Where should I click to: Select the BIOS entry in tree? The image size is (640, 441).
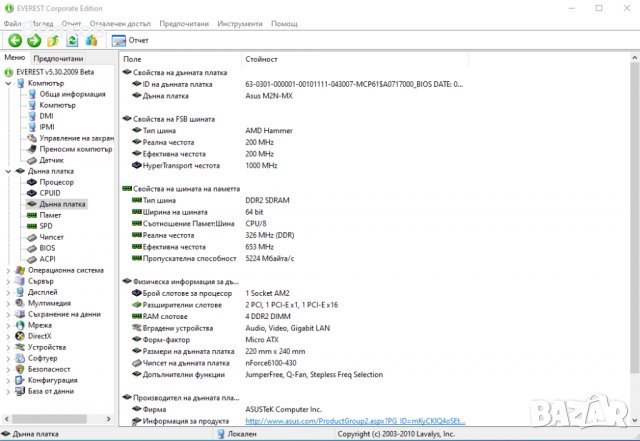tap(48, 248)
